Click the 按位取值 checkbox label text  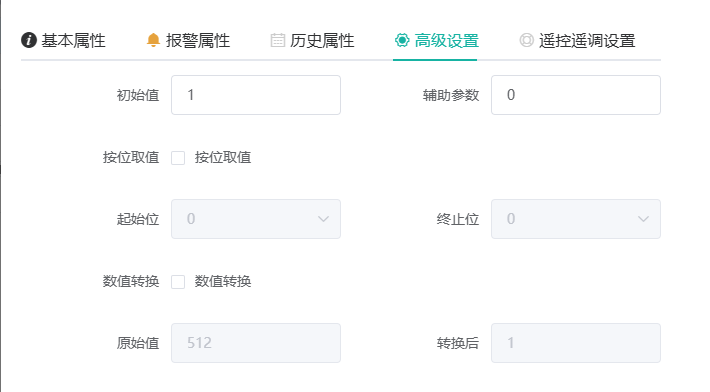[223, 158]
